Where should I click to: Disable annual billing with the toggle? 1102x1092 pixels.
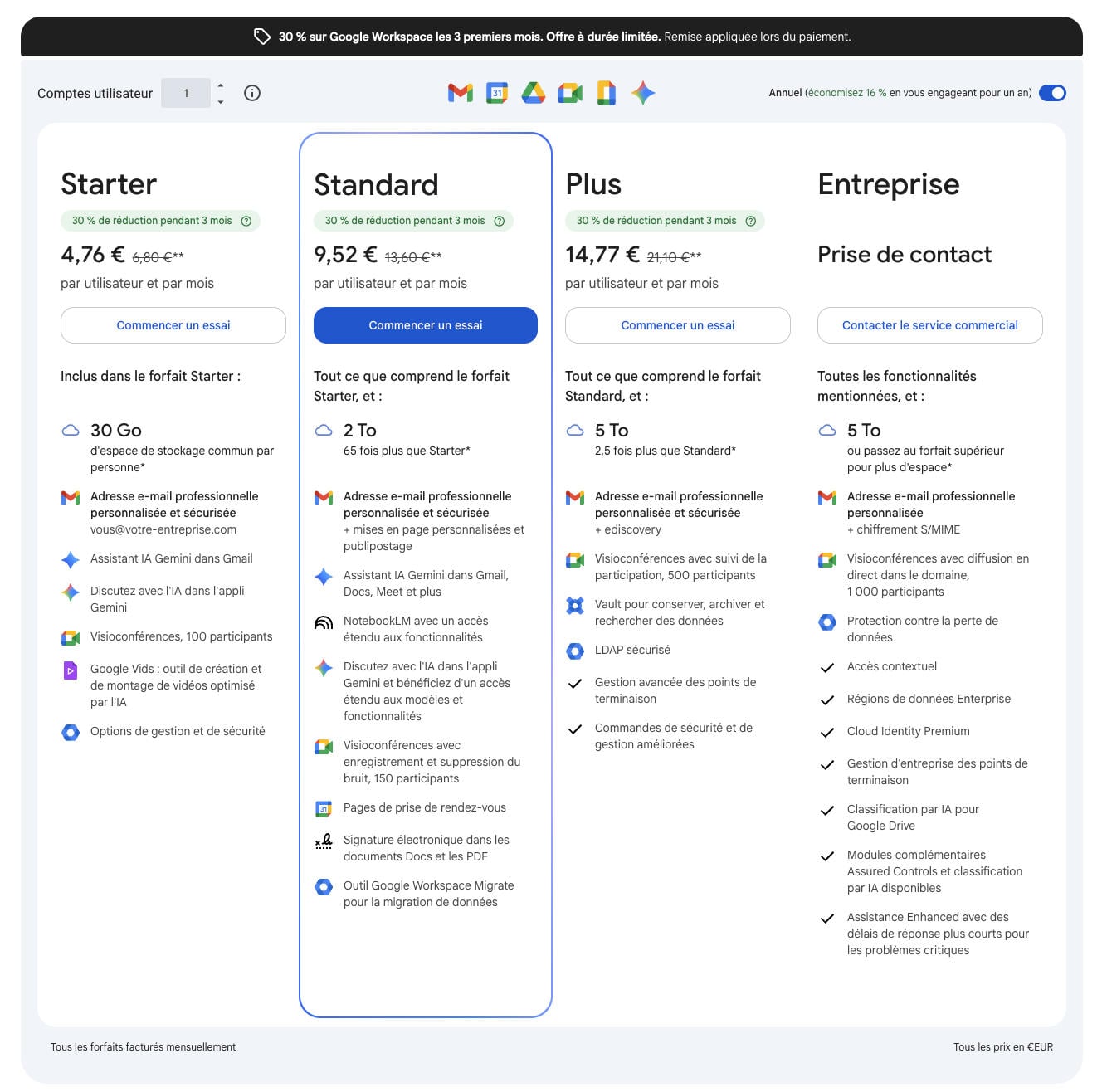[1052, 93]
